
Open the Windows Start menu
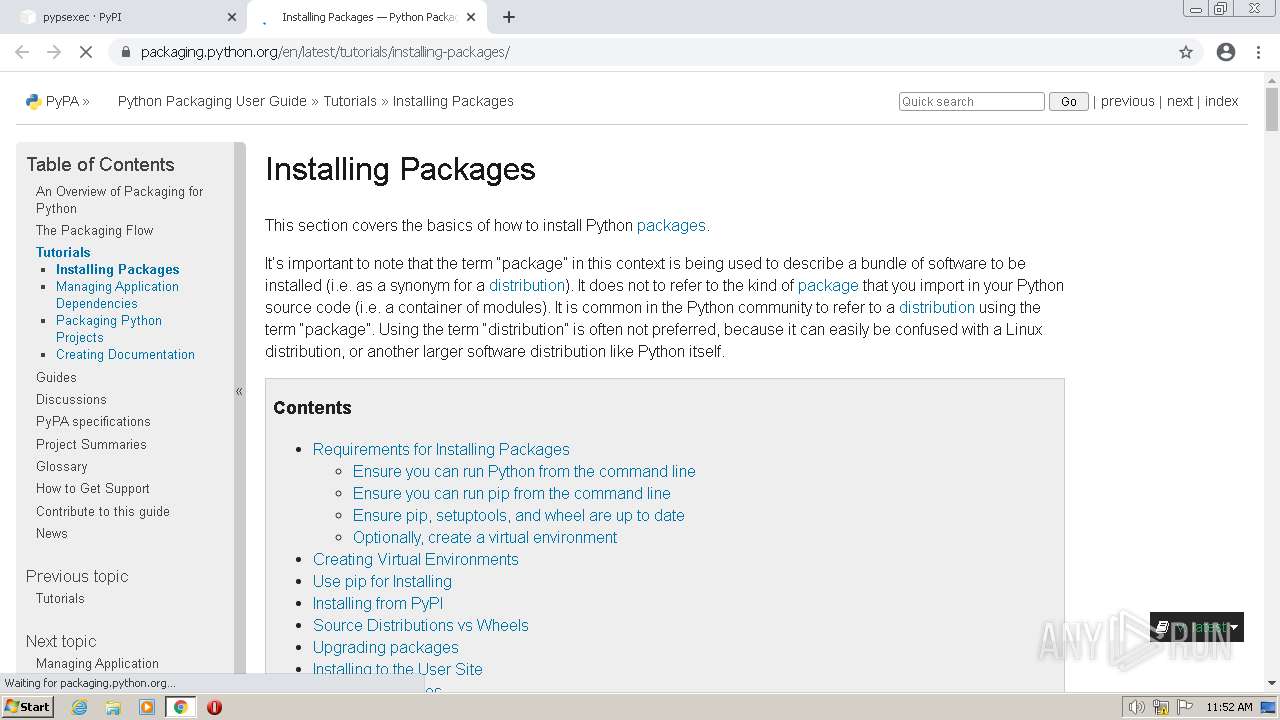pos(27,707)
